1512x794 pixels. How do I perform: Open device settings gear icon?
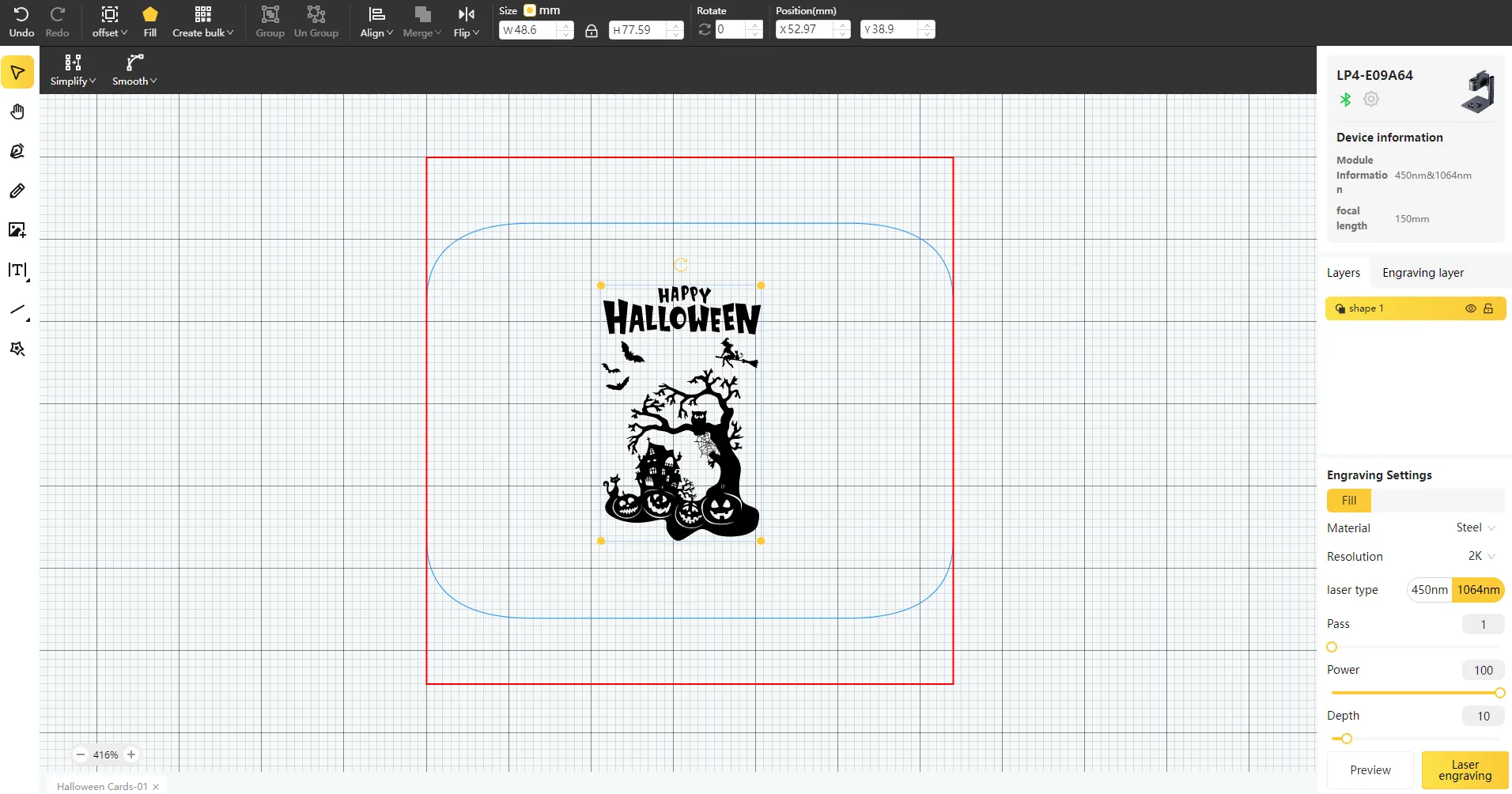(x=1371, y=99)
